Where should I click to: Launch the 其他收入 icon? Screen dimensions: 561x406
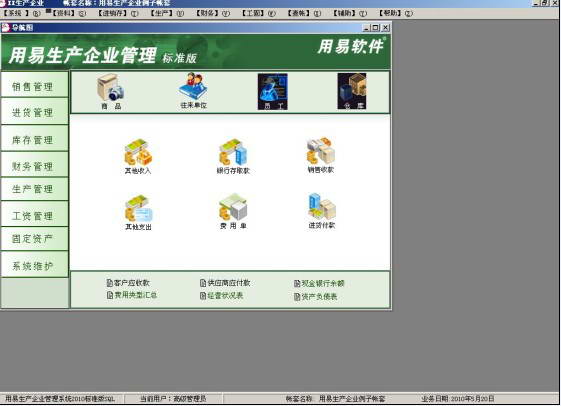coord(138,157)
